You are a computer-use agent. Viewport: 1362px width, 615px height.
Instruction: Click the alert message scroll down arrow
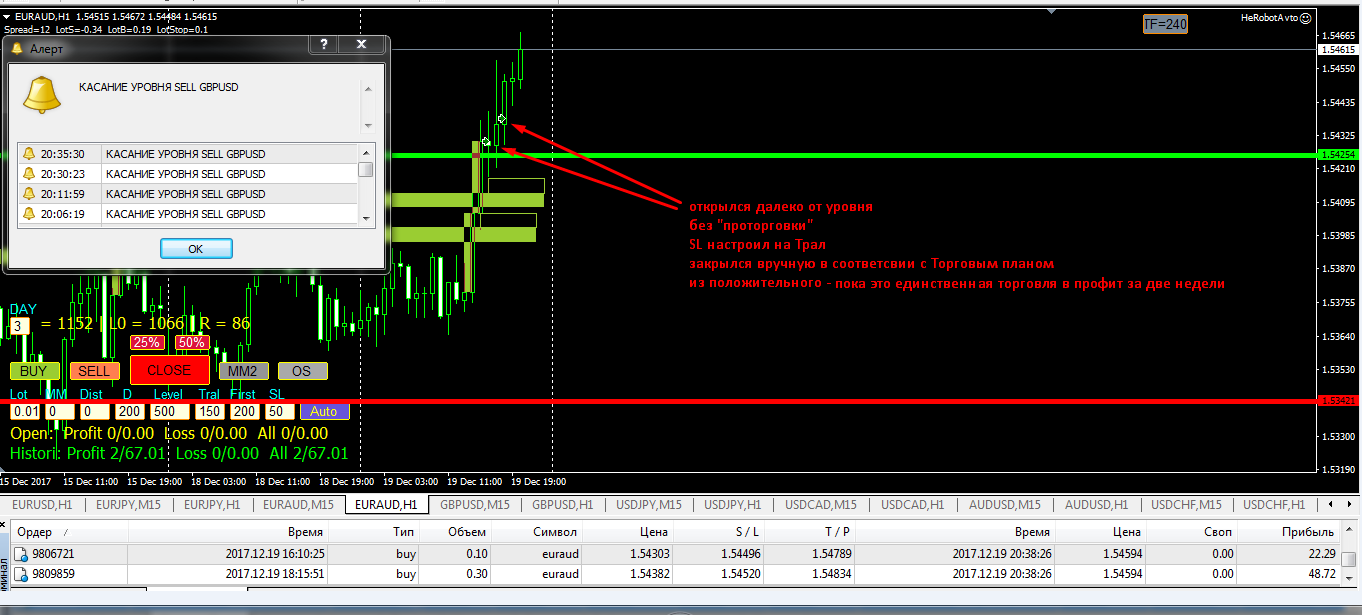(x=367, y=126)
